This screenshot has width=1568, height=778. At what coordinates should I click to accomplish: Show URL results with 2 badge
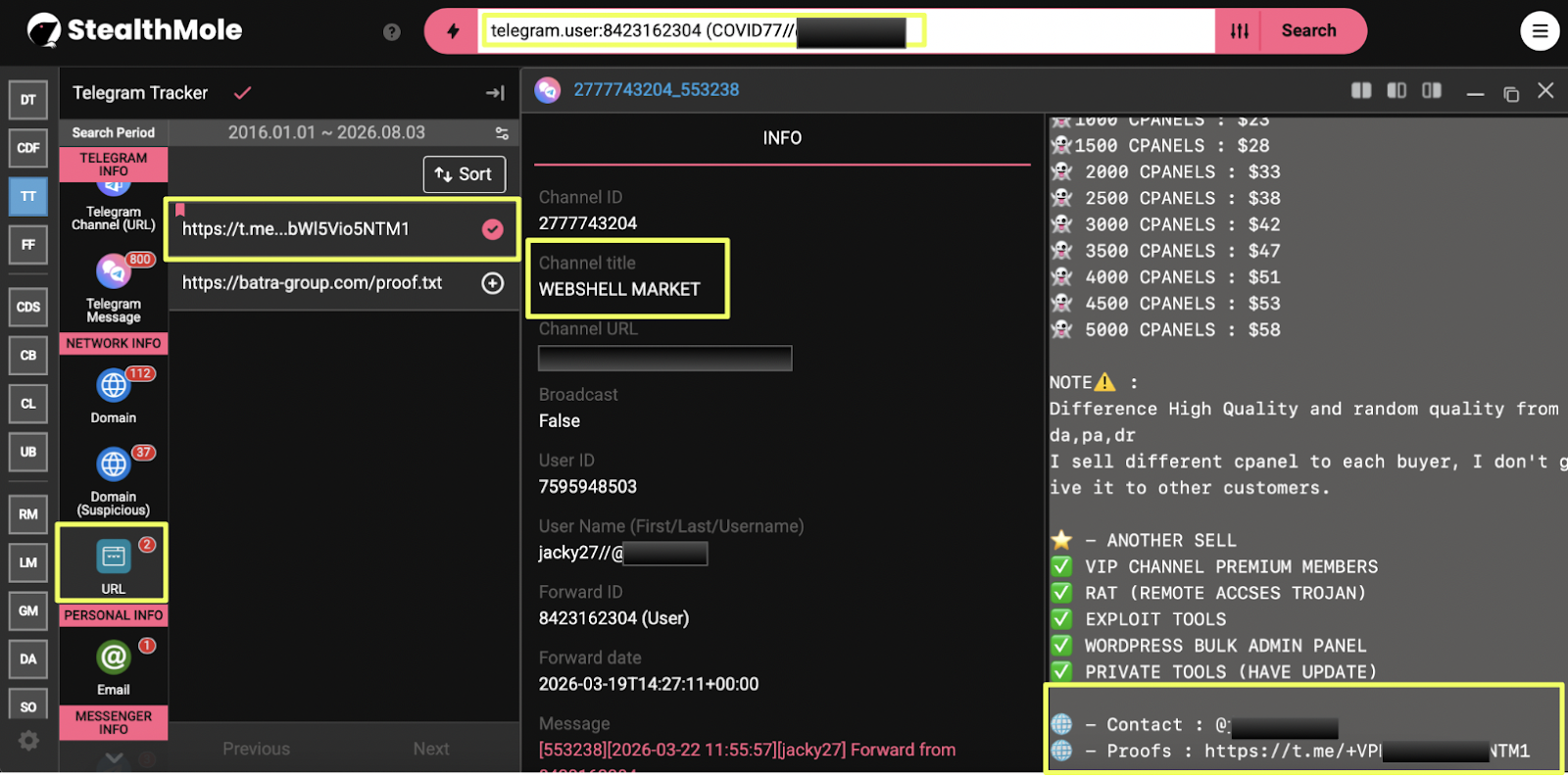click(113, 563)
